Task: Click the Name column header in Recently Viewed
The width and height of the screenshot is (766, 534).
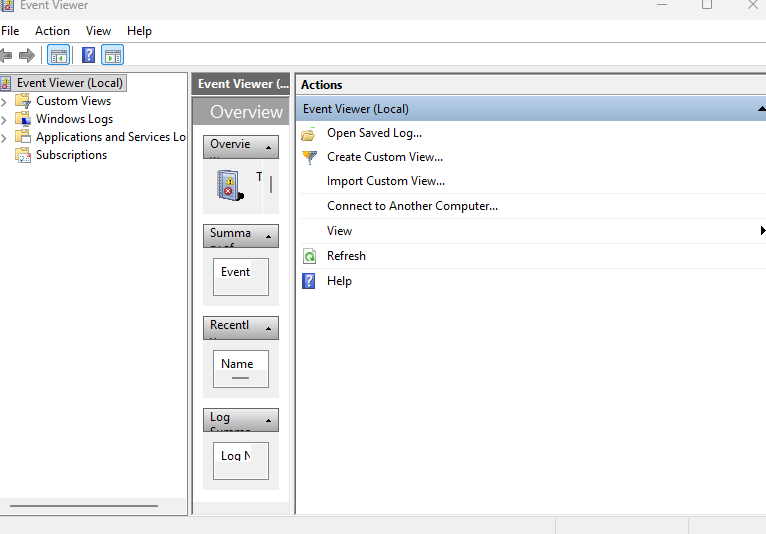Action: (237, 364)
